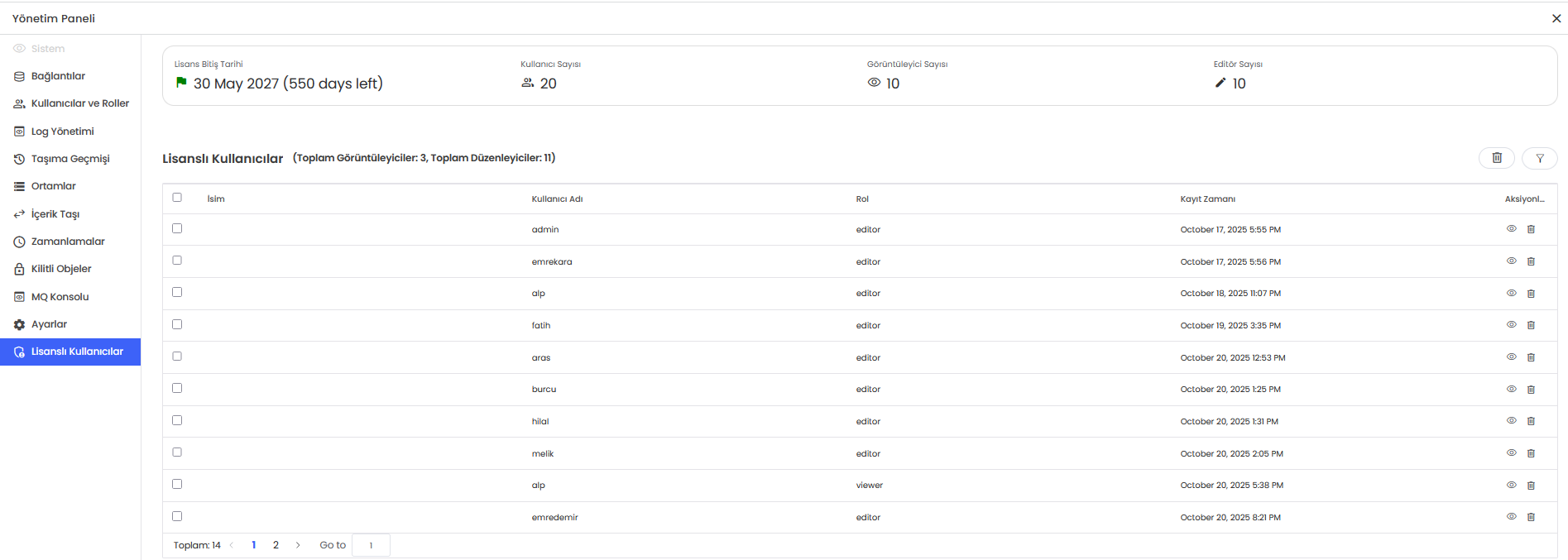Check the checkbox for admin row

(177, 228)
